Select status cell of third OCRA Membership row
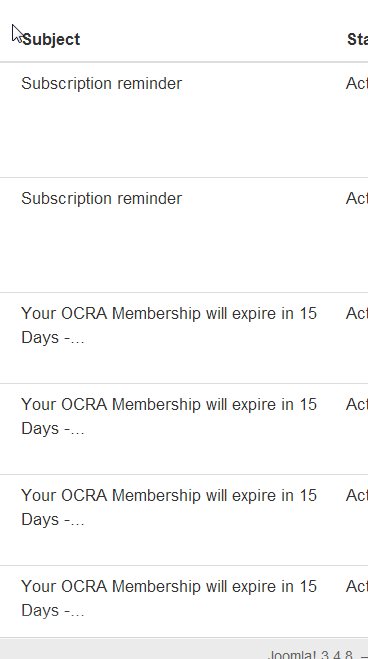The height and width of the screenshot is (659, 368). click(357, 496)
